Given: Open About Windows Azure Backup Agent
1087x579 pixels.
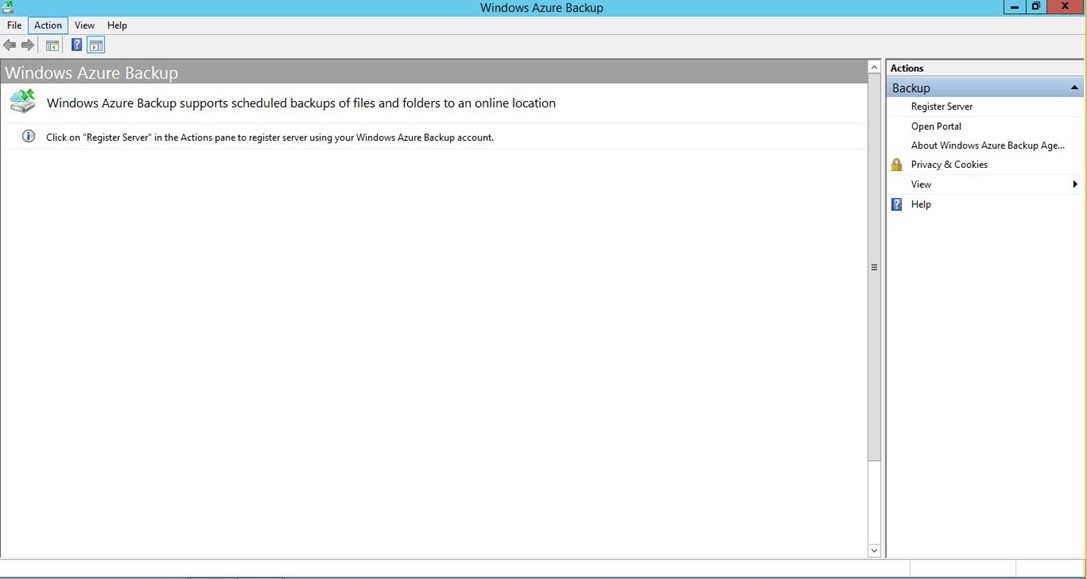Looking at the screenshot, I should 987,146.
